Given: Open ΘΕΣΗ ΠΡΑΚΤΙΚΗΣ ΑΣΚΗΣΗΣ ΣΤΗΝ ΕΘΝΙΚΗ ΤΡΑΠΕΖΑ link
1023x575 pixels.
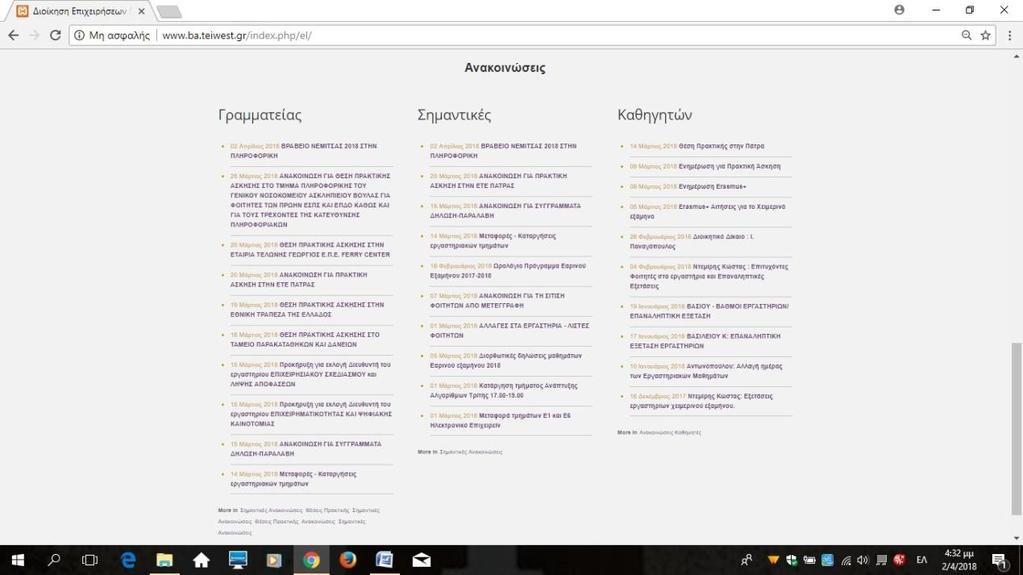Looking at the screenshot, I should [307, 309].
